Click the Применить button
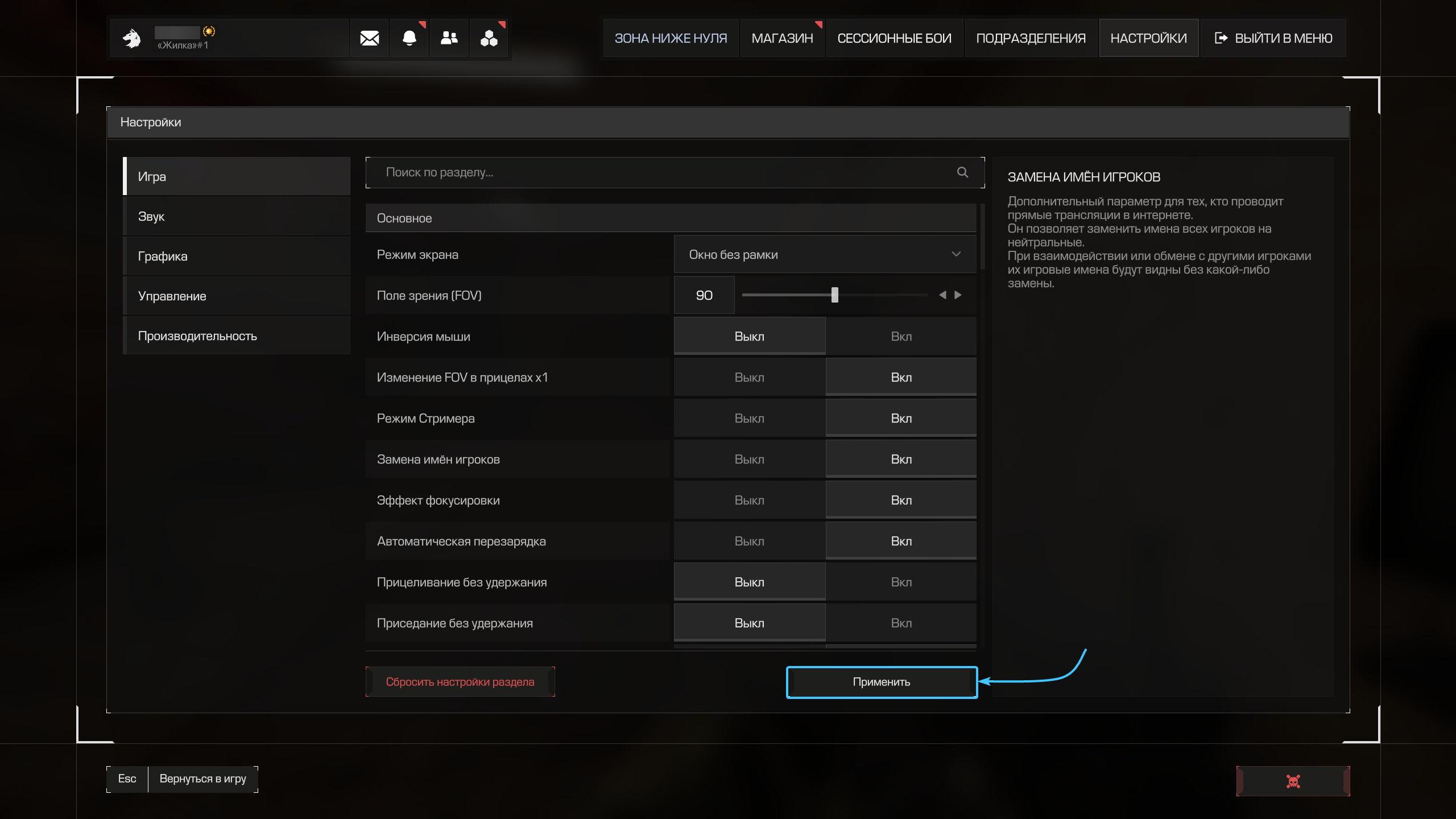The image size is (1456, 819). click(882, 682)
